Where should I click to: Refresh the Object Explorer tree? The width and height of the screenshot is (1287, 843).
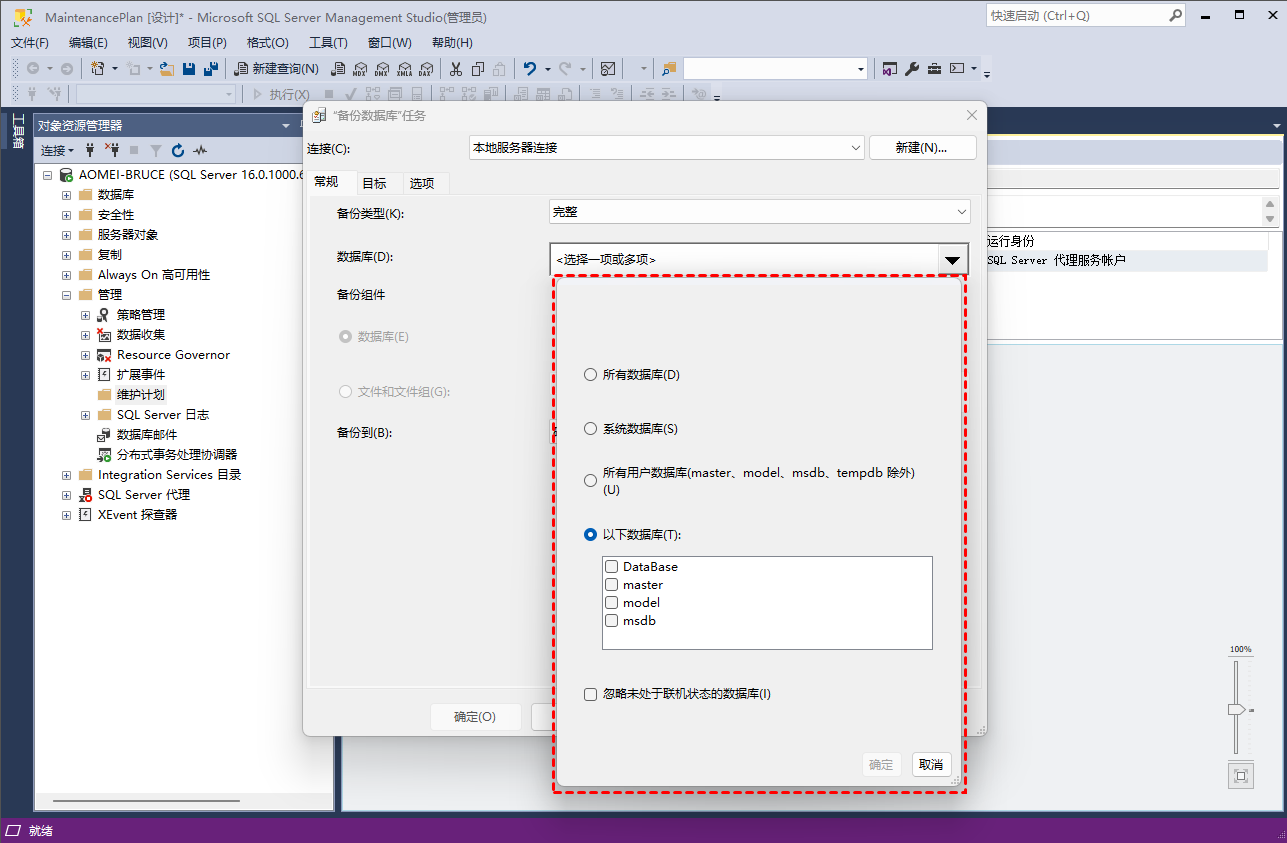[x=178, y=150]
